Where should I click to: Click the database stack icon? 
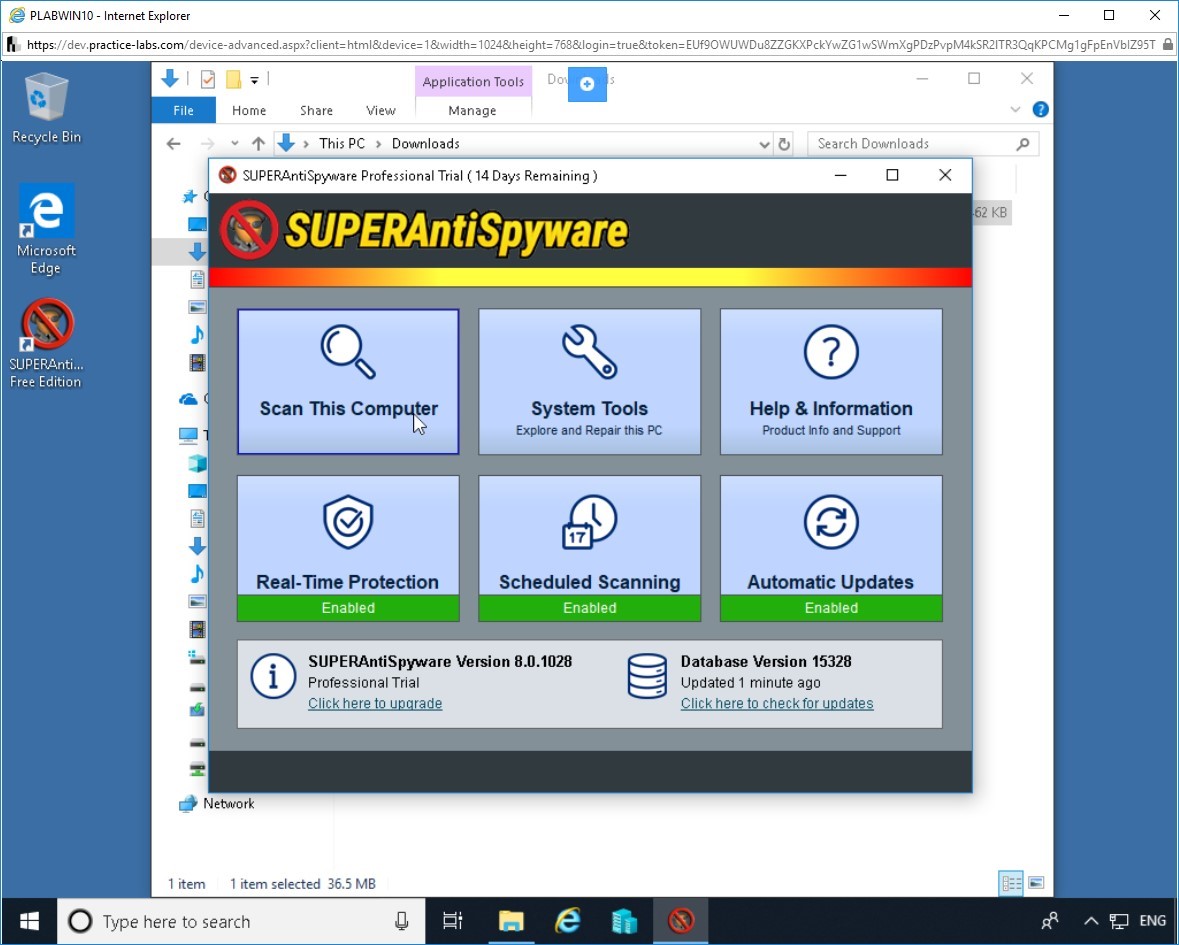[x=647, y=676]
